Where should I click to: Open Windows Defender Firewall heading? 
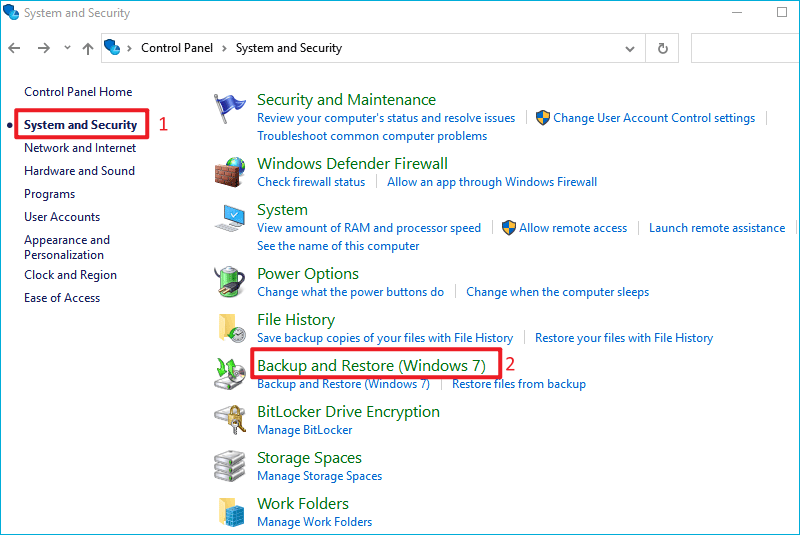[x=353, y=163]
